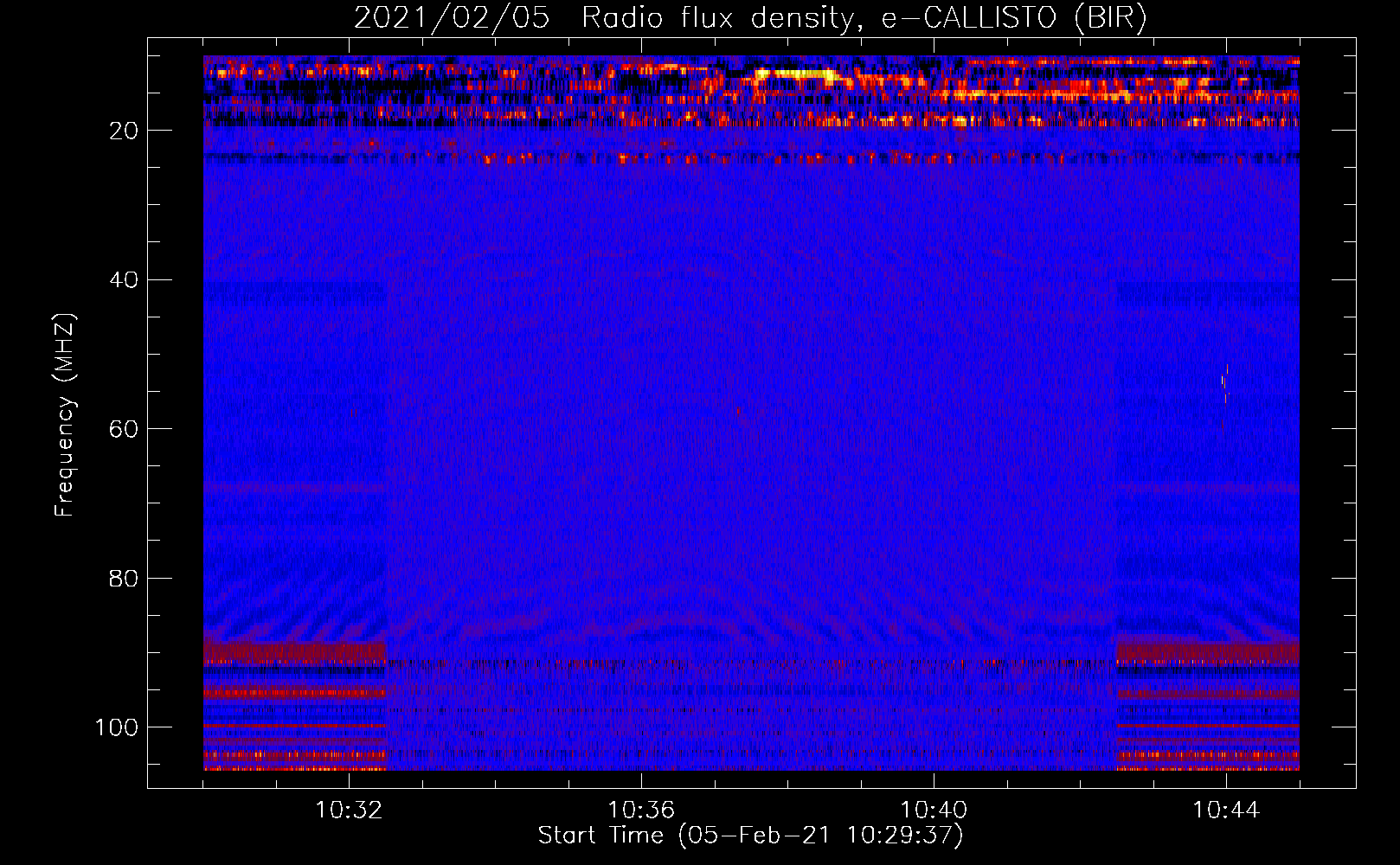Viewport: 1400px width, 865px height.
Task: Click the bright yellow burst near top of spectrogram
Action: [798, 76]
